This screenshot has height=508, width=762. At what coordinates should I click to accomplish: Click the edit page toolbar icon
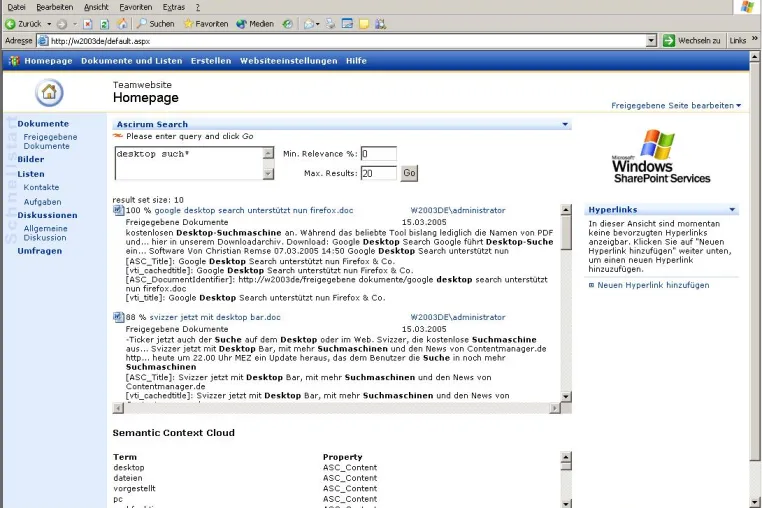[347, 23]
